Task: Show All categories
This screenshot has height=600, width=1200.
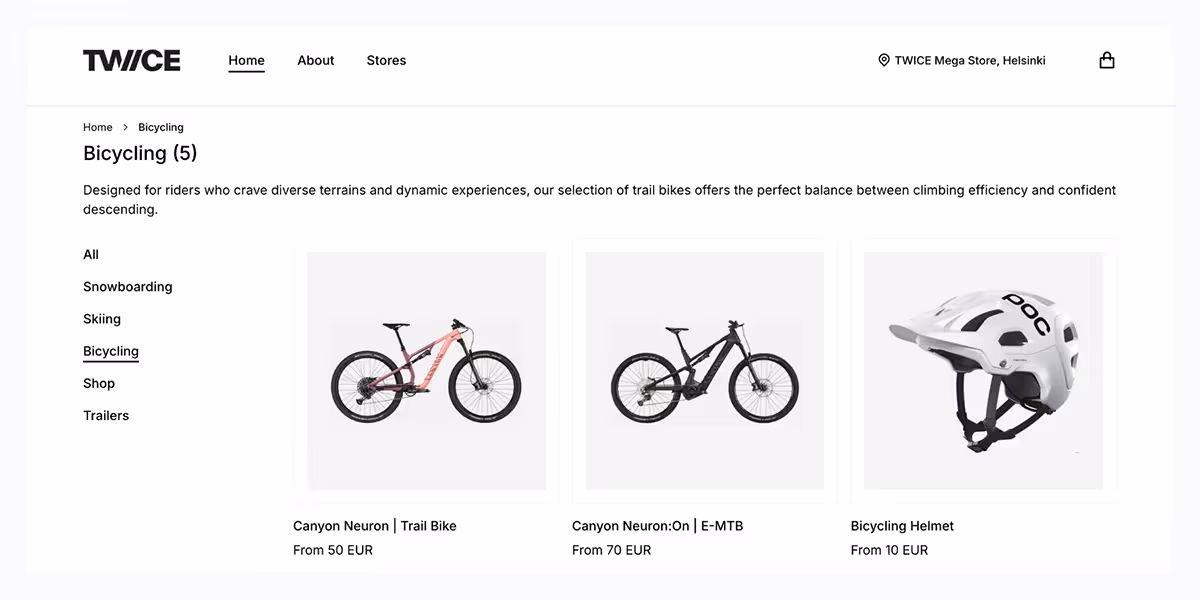Action: click(x=91, y=255)
